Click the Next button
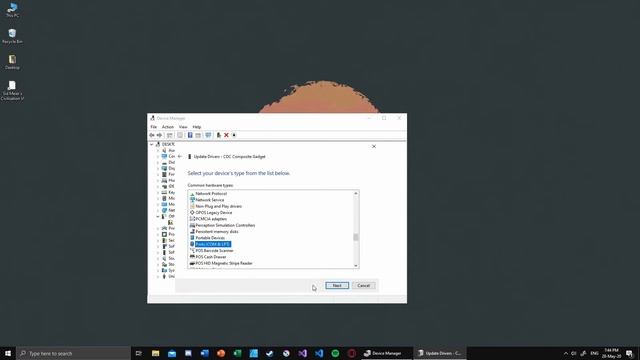 tap(337, 285)
